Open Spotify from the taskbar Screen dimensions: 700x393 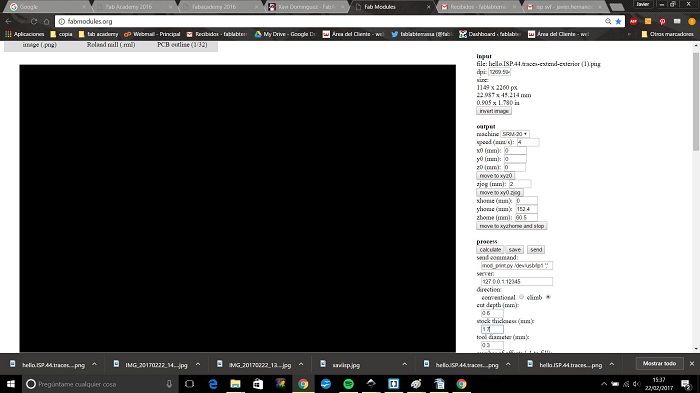tap(348, 384)
